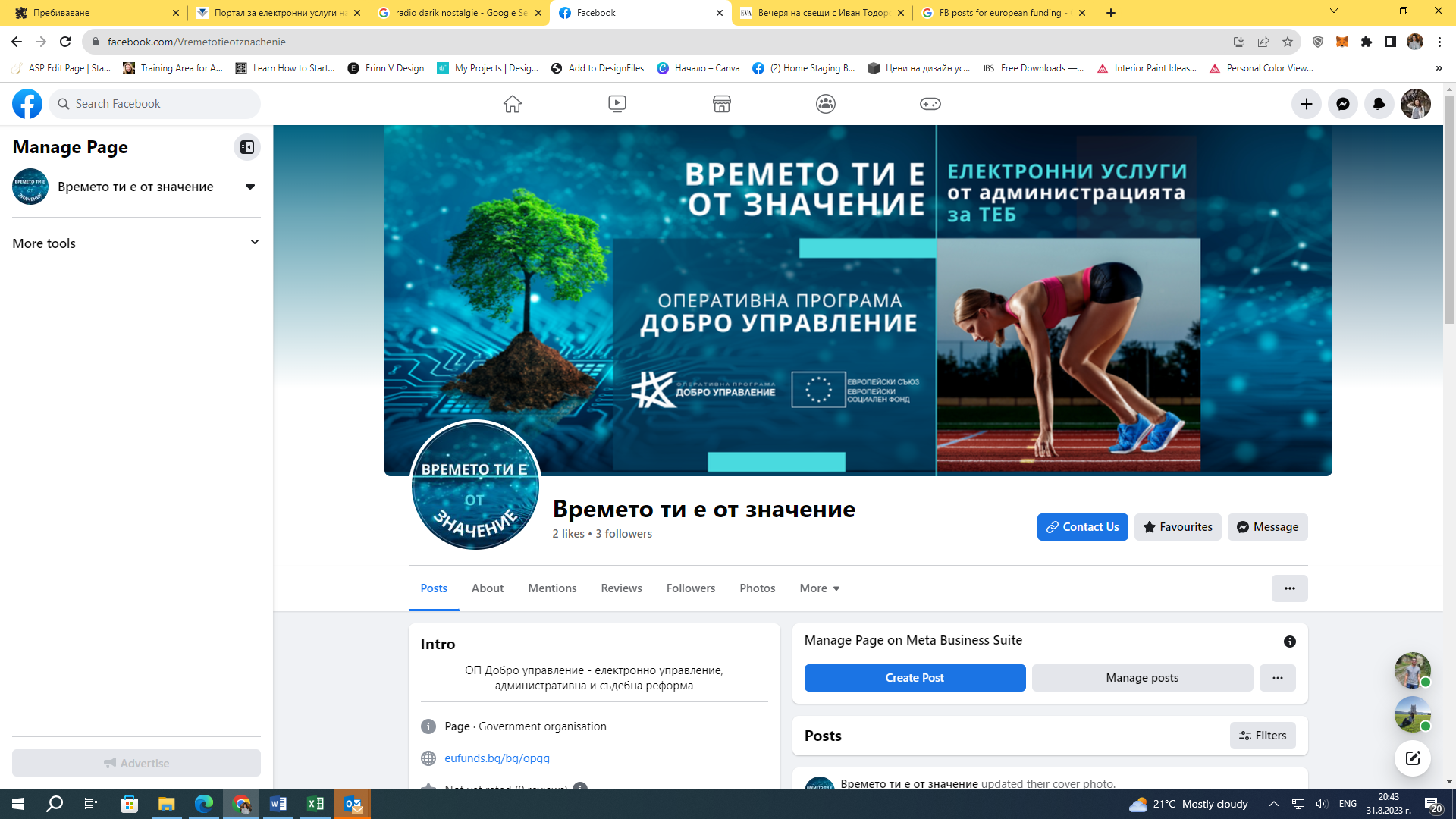The image size is (1456, 819).
Task: Open account profile picture menu
Action: [x=1416, y=104]
